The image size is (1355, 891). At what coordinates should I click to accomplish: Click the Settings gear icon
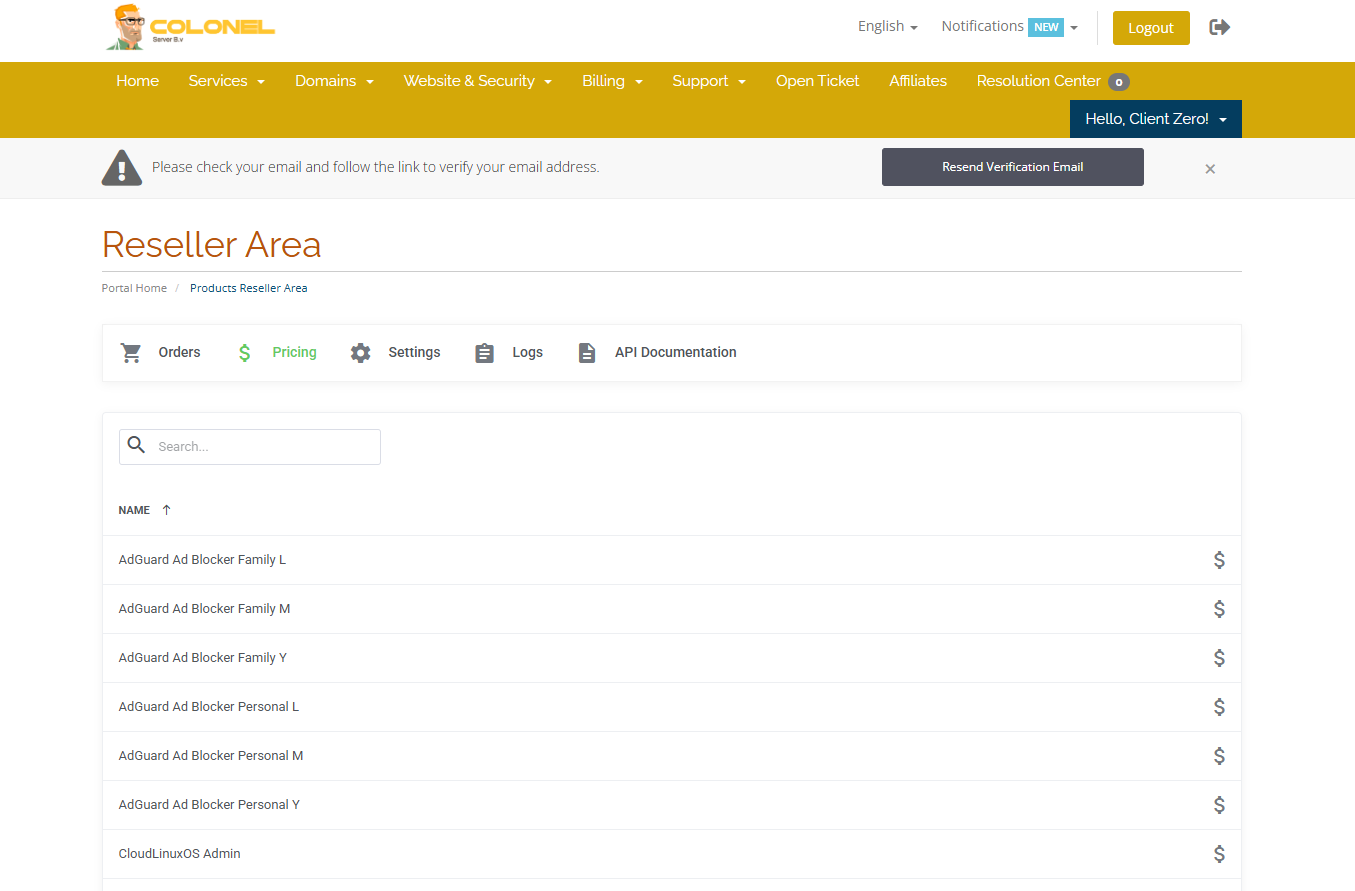click(x=361, y=353)
